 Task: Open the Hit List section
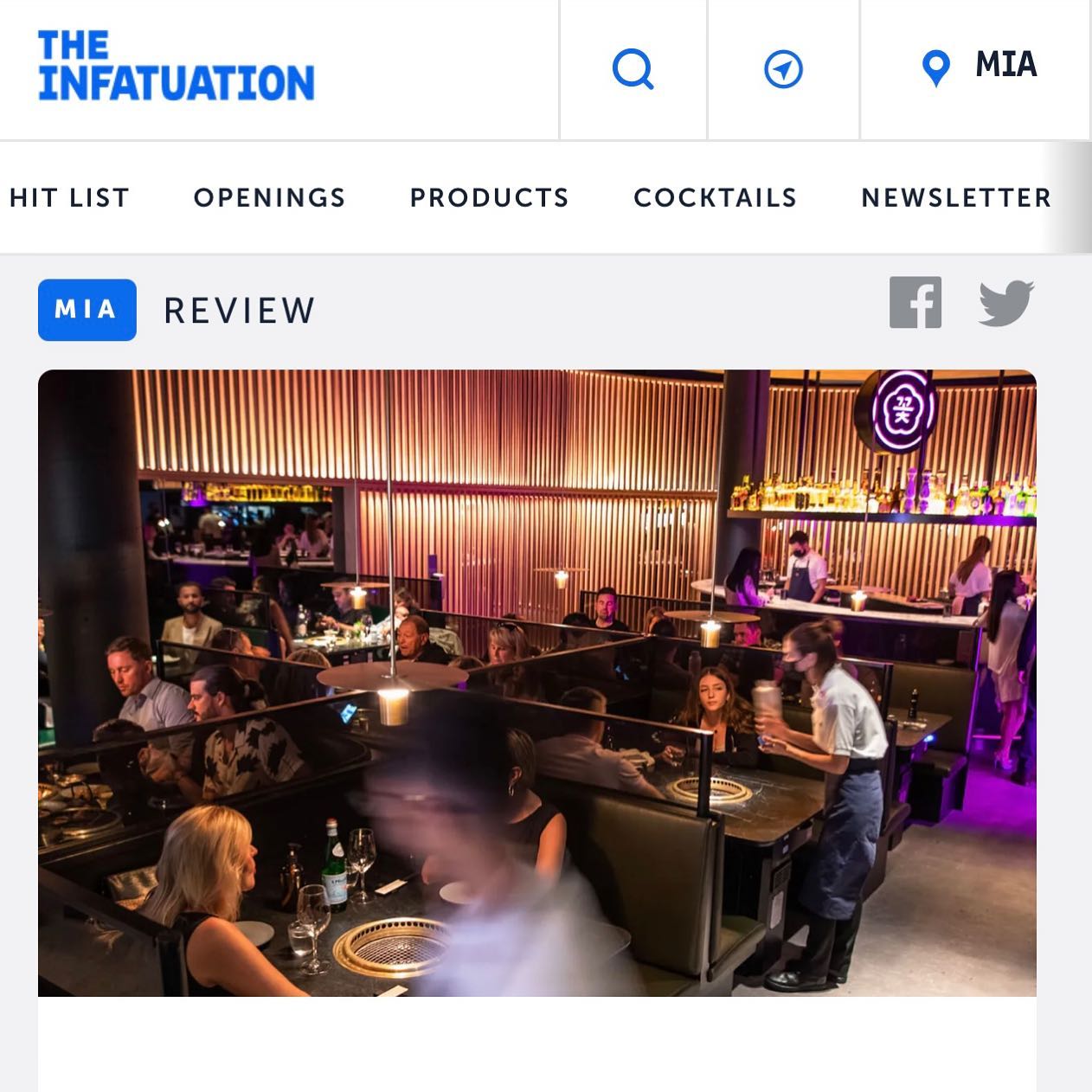69,197
